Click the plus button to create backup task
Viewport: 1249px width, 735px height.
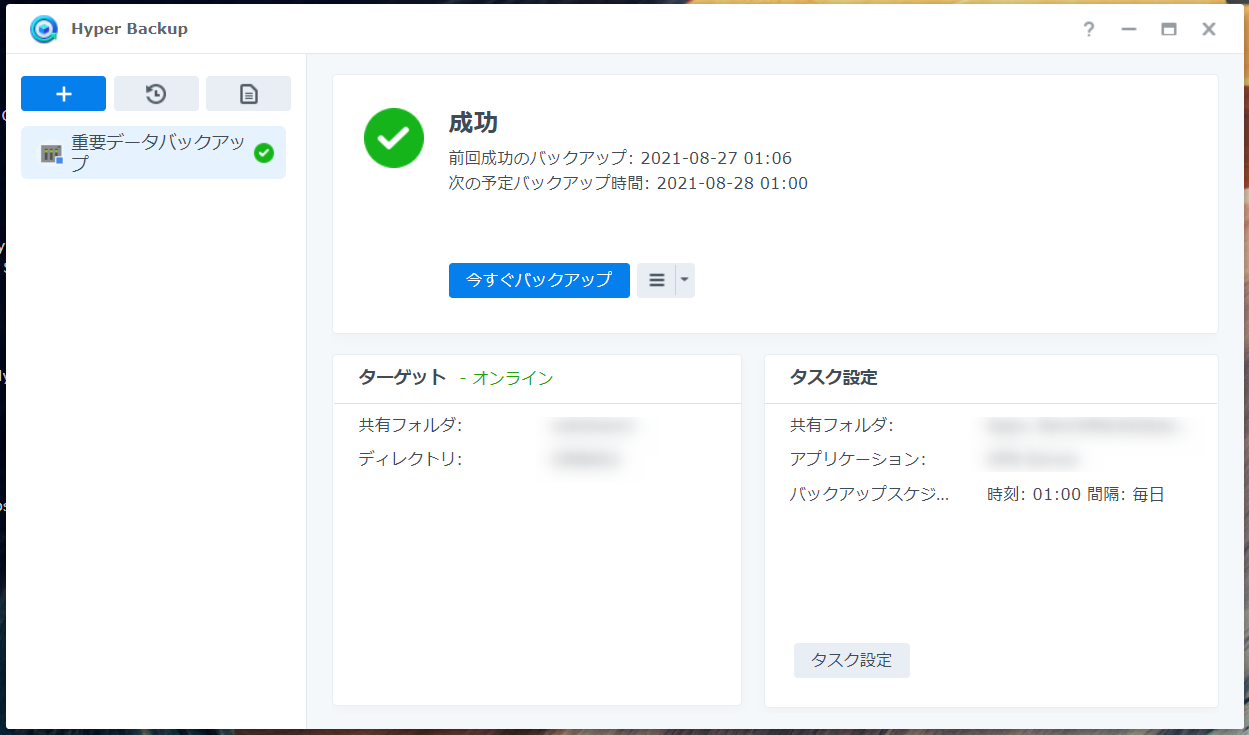point(63,94)
